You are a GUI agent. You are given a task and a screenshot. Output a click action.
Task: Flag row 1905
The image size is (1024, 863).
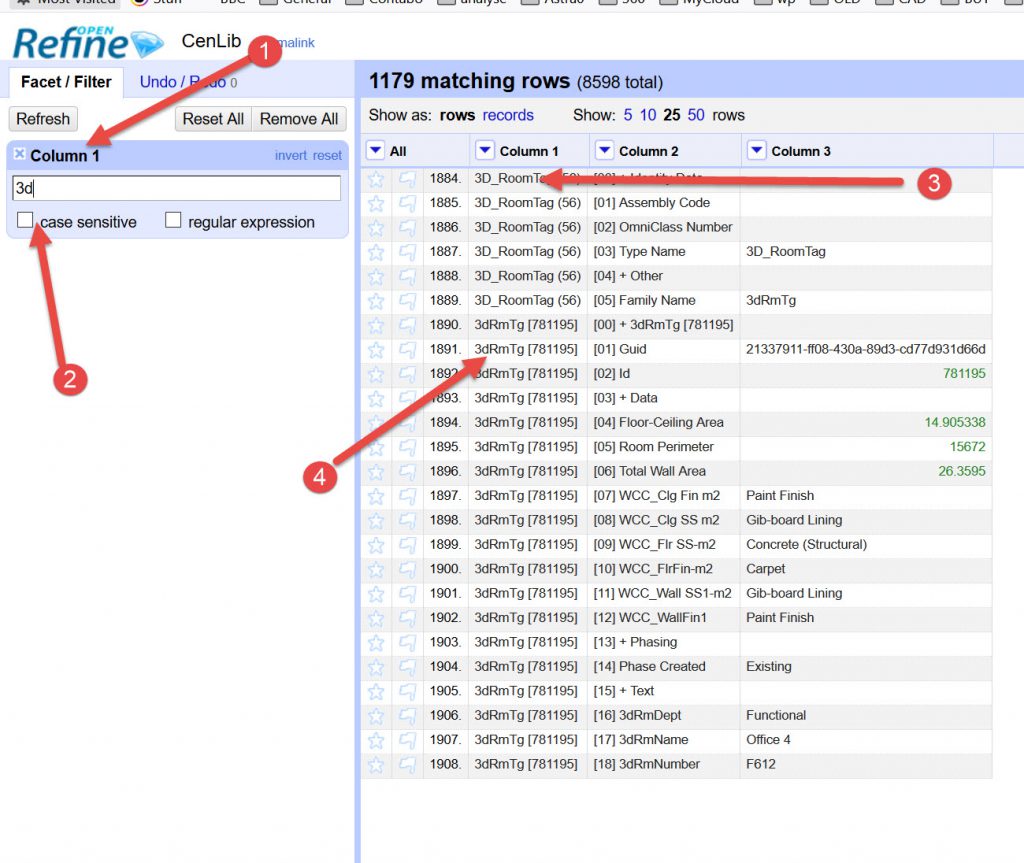pos(407,691)
